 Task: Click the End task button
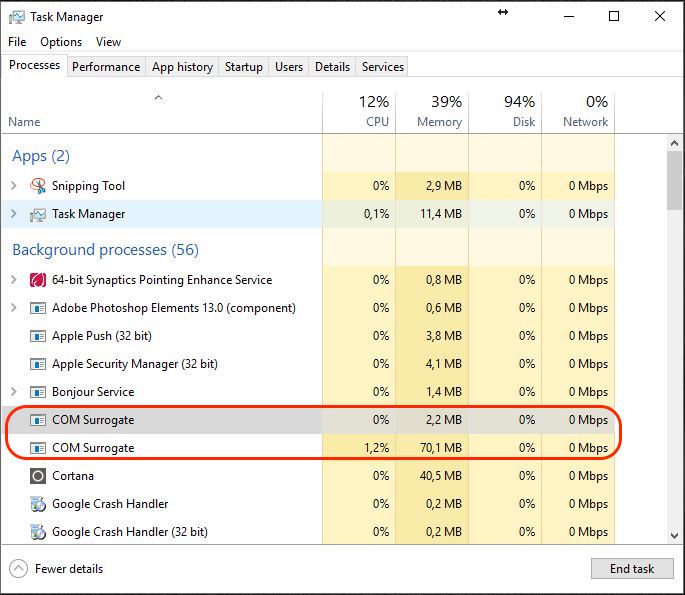coord(632,568)
